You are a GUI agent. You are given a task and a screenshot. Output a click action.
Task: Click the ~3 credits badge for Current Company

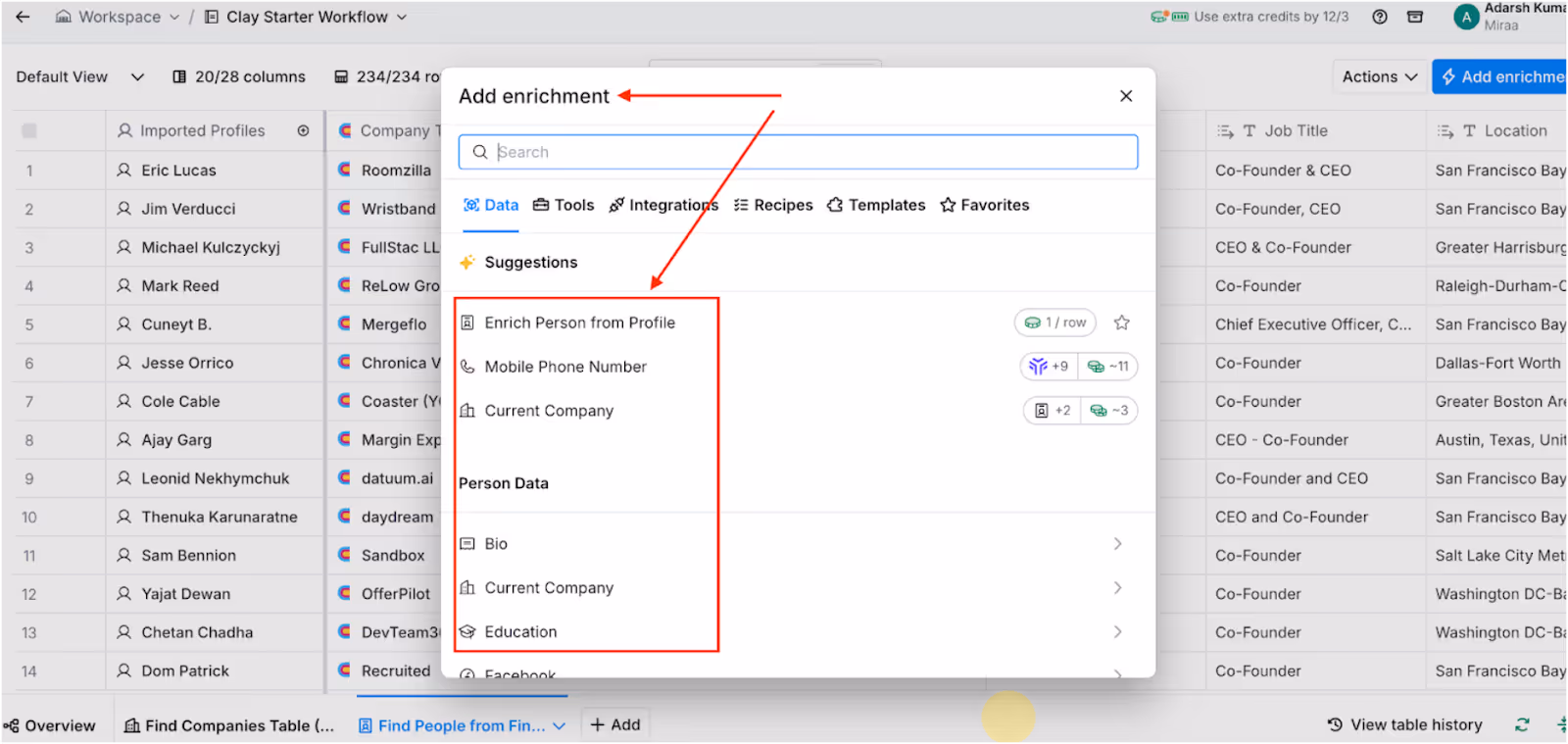click(x=1109, y=411)
